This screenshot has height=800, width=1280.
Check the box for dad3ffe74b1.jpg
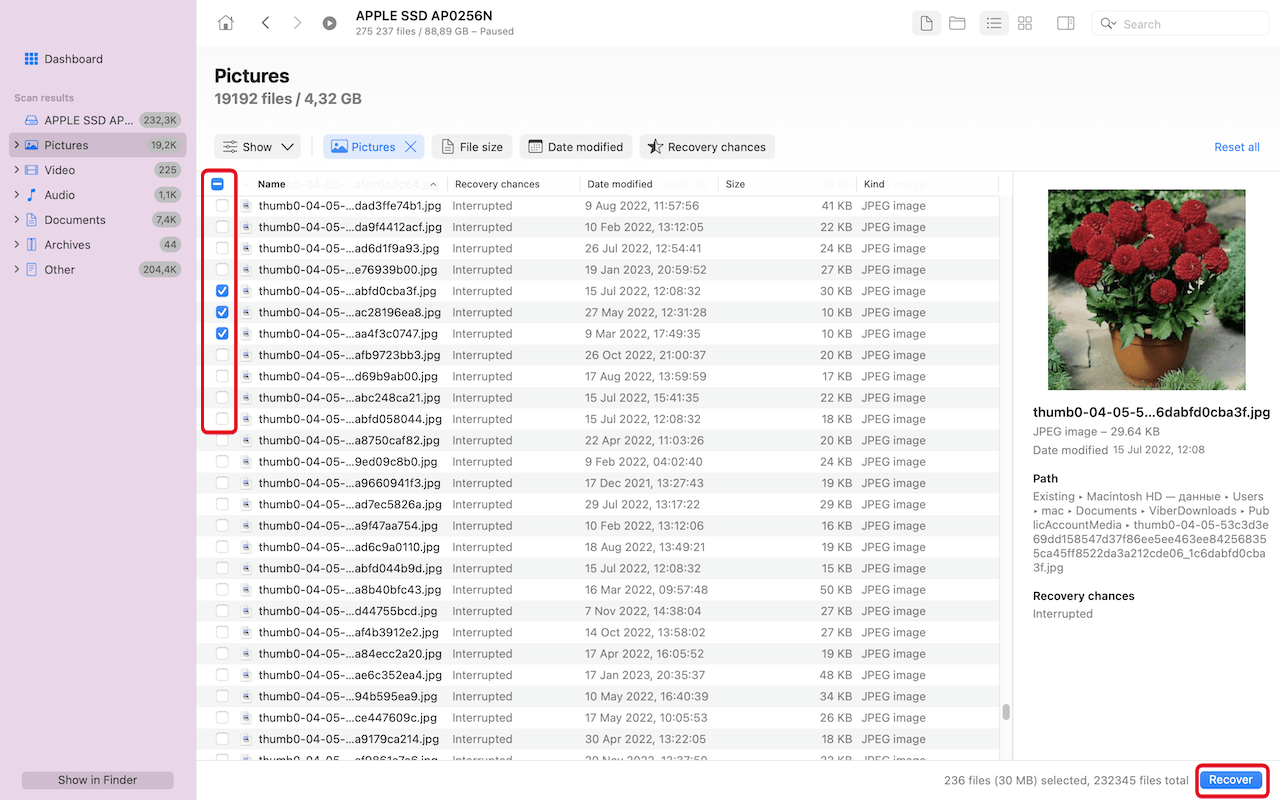(x=222, y=206)
